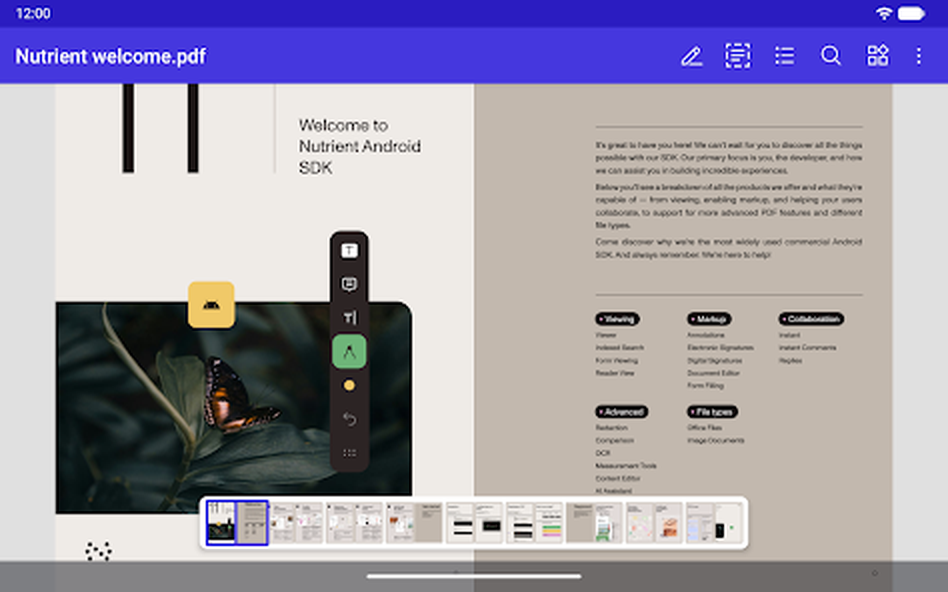
Task: Tap the Content Editor entry
Action: point(618,478)
